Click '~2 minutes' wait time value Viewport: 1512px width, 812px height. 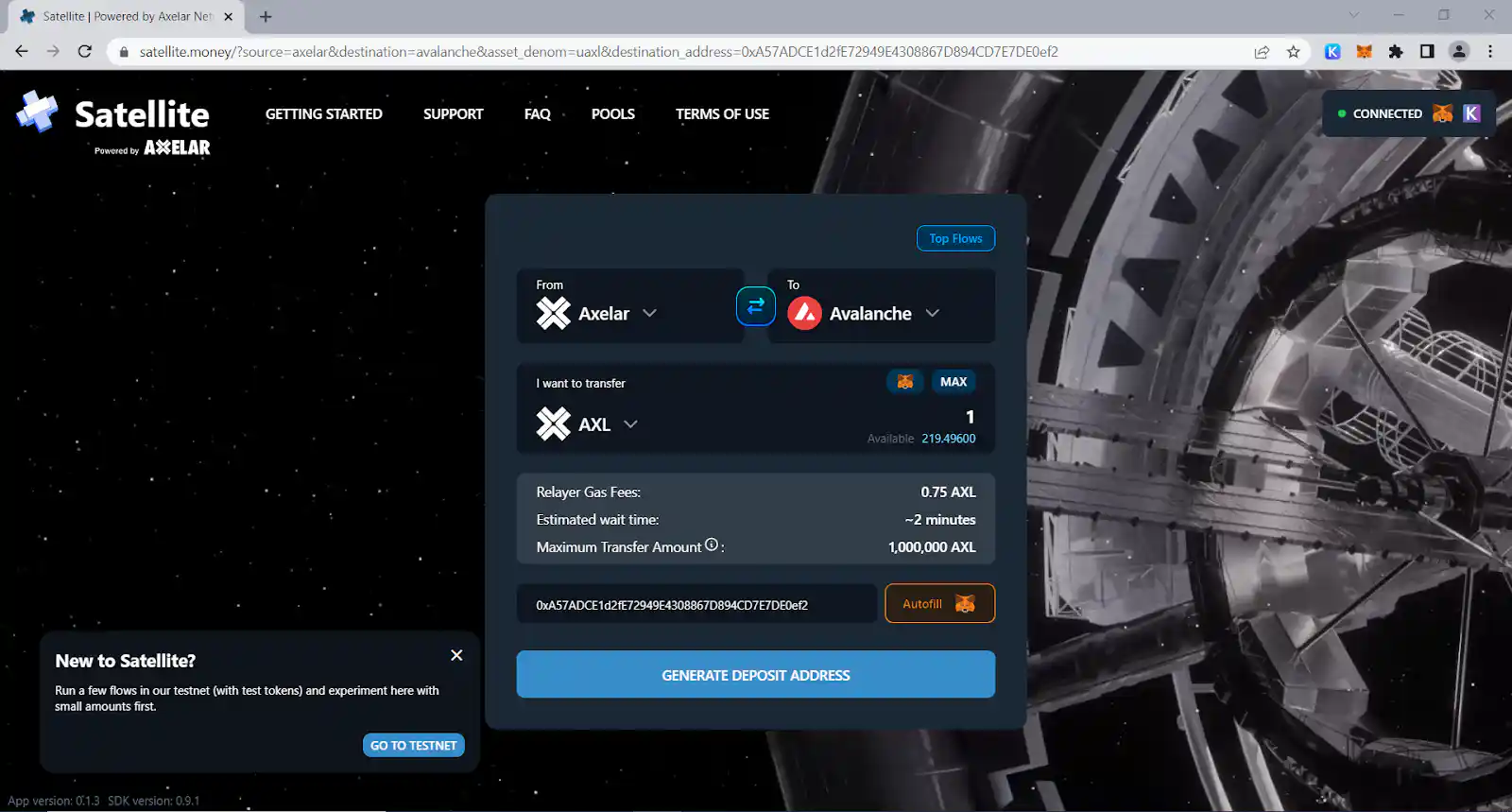(x=940, y=519)
